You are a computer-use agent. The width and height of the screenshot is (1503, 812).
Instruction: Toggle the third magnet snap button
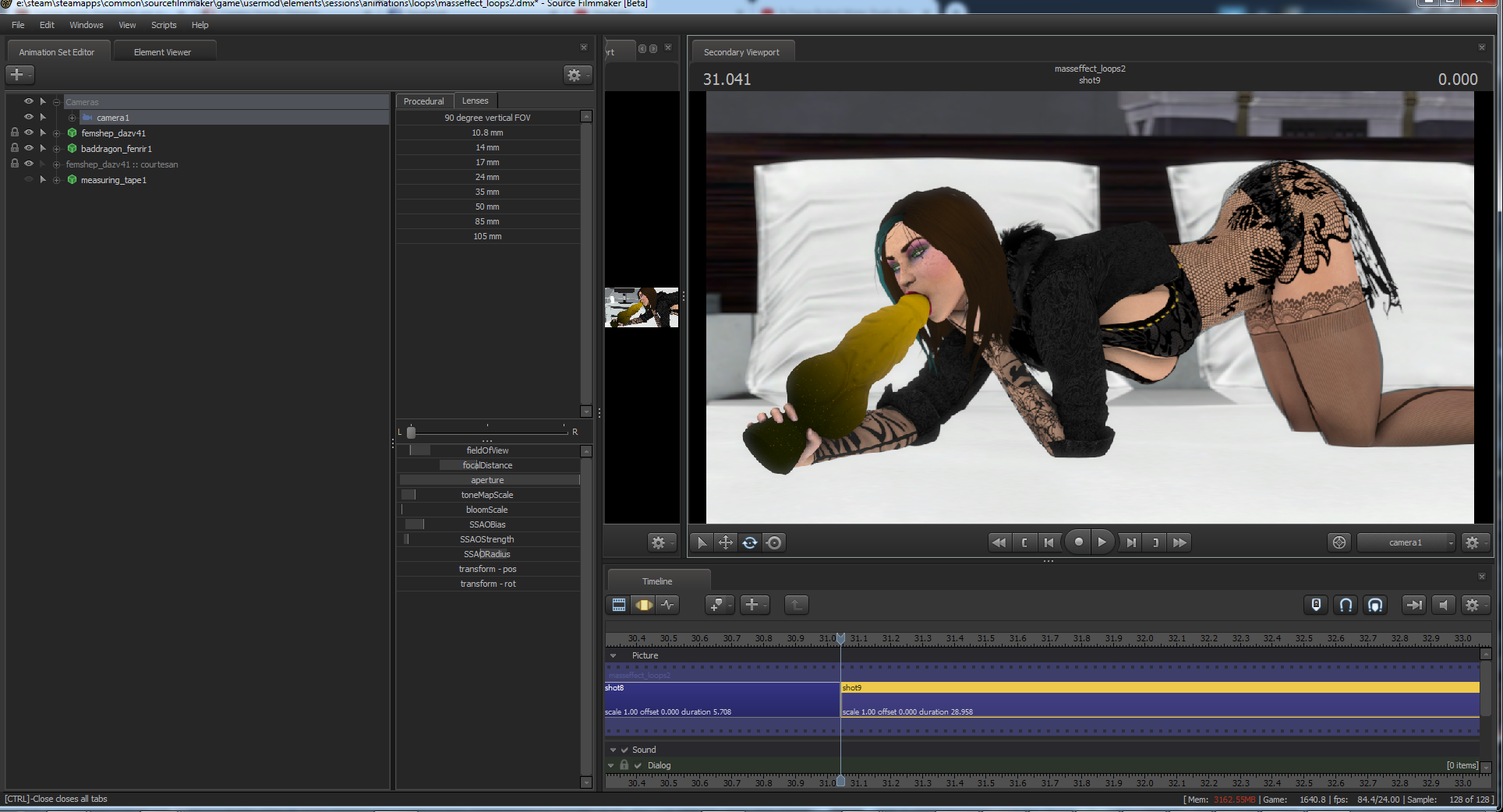[1375, 605]
